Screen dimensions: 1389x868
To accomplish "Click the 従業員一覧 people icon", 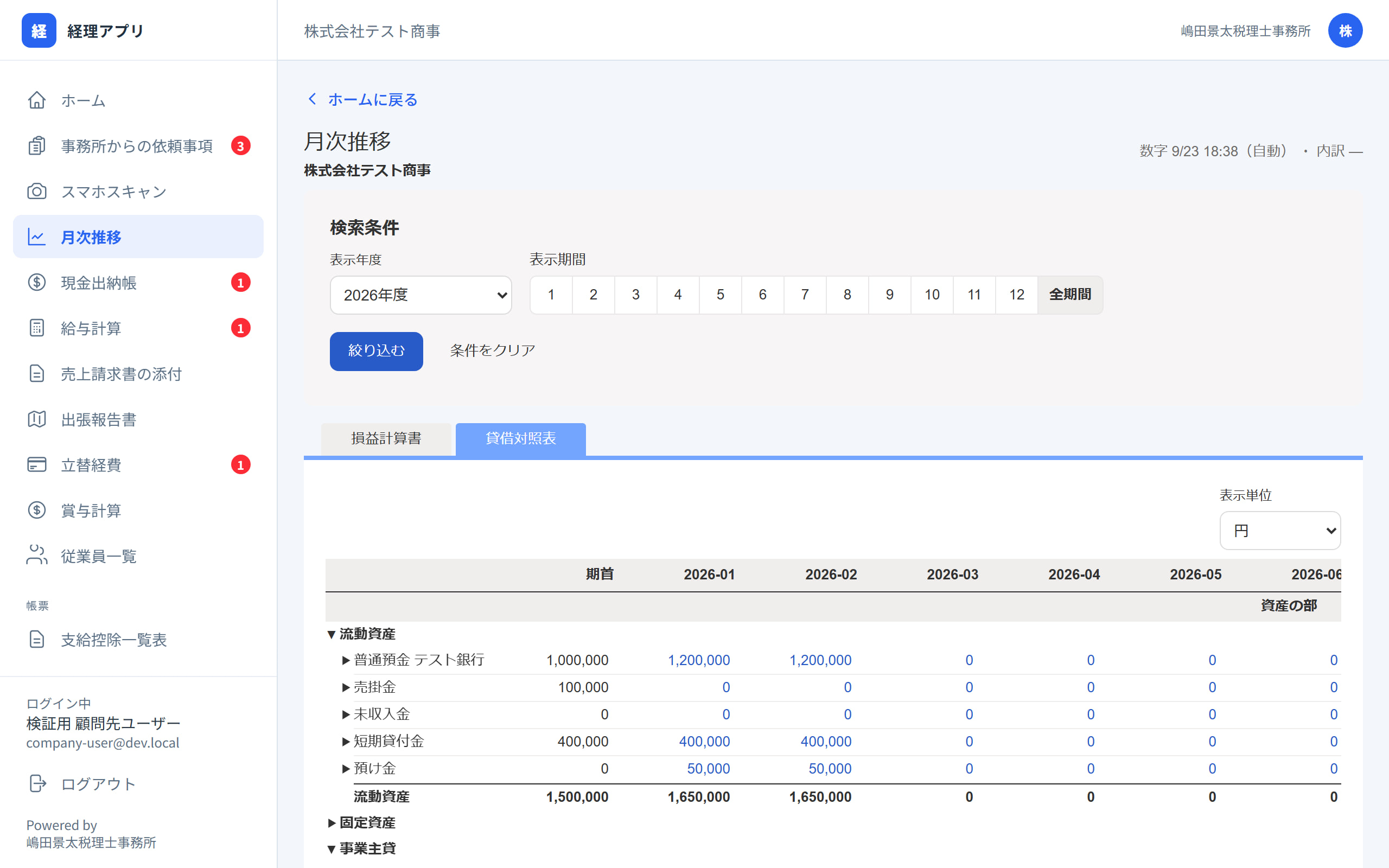I will [37, 556].
